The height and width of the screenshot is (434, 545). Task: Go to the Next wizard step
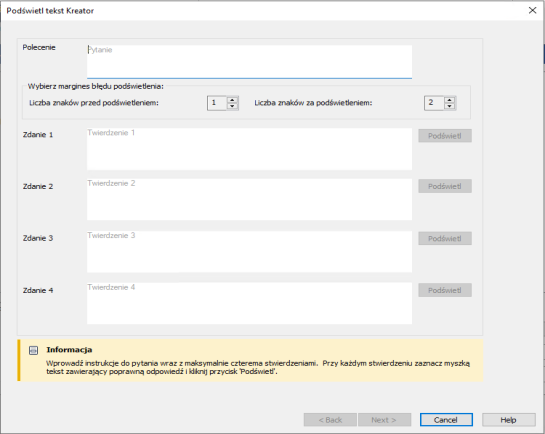point(384,420)
